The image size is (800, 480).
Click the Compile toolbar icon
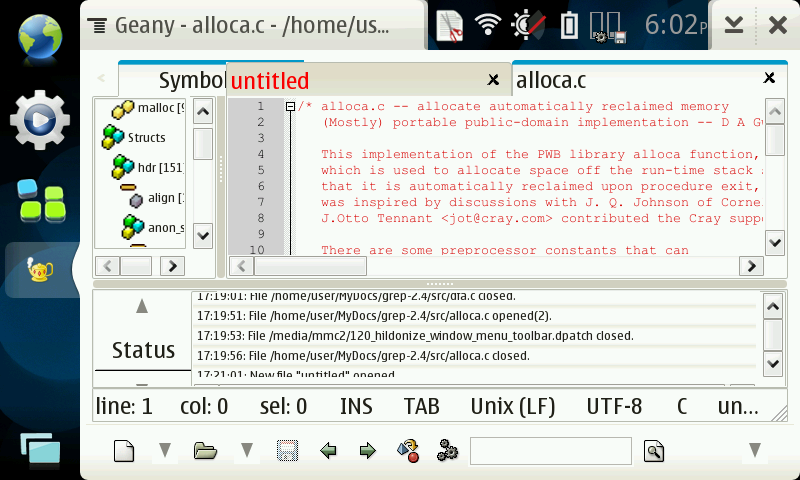(x=407, y=451)
